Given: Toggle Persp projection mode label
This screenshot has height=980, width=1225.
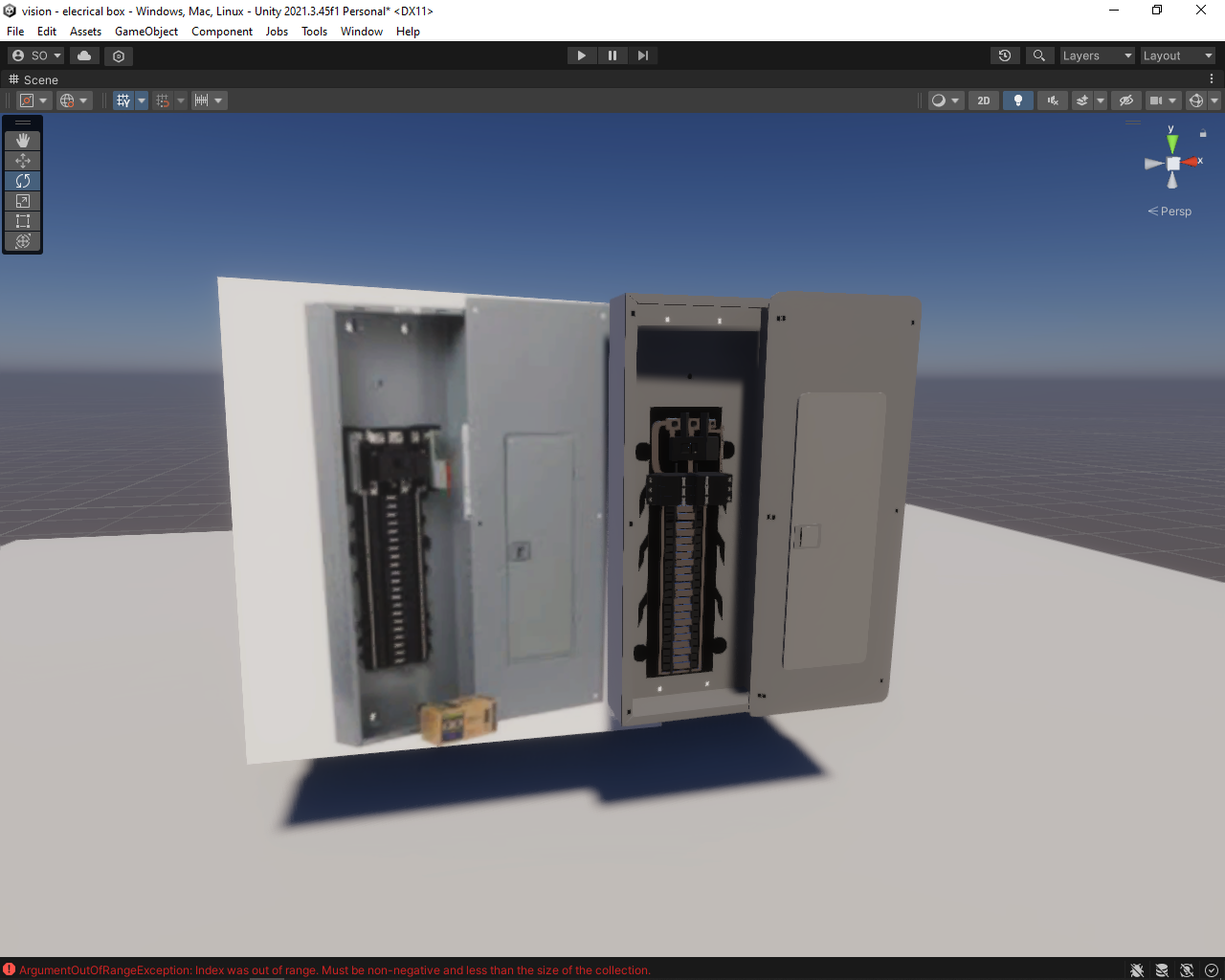Looking at the screenshot, I should [1169, 212].
